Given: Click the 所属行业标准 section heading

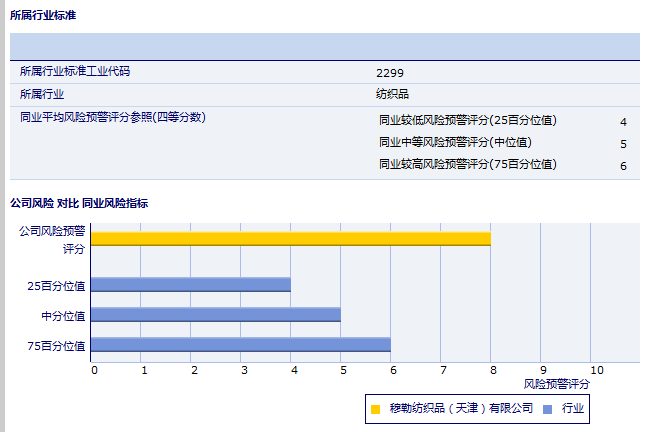Looking at the screenshot, I should pos(42,16).
